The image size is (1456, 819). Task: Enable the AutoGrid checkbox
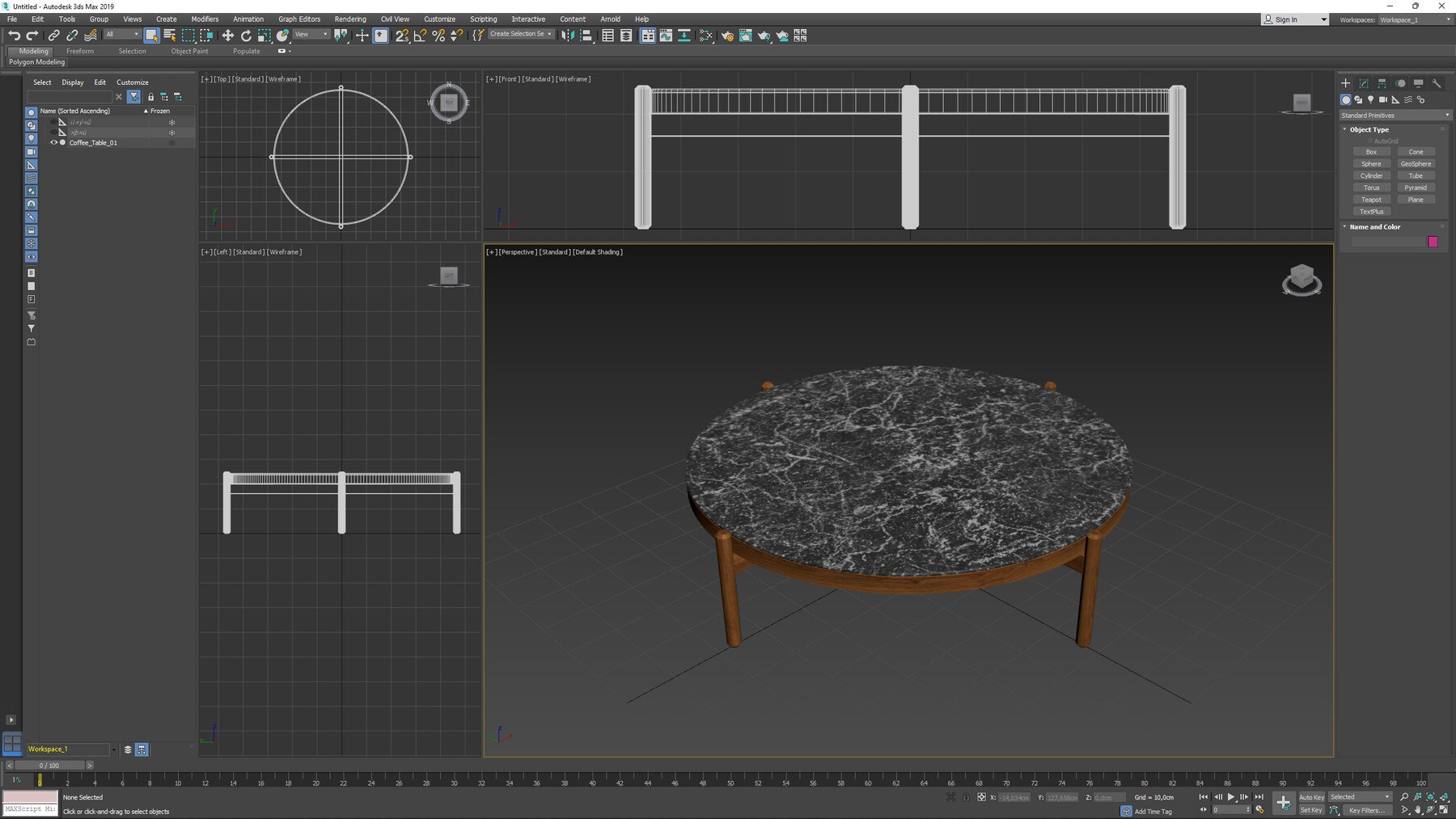point(1369,140)
